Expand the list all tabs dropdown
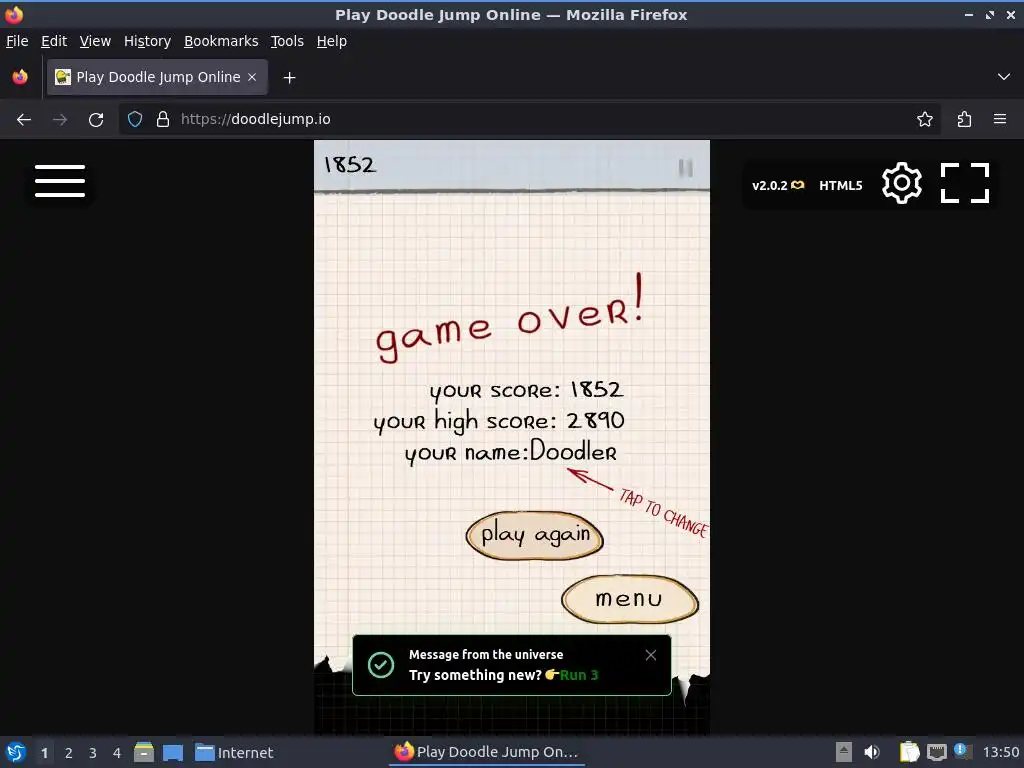The height and width of the screenshot is (768, 1024). pyautogui.click(x=1004, y=77)
